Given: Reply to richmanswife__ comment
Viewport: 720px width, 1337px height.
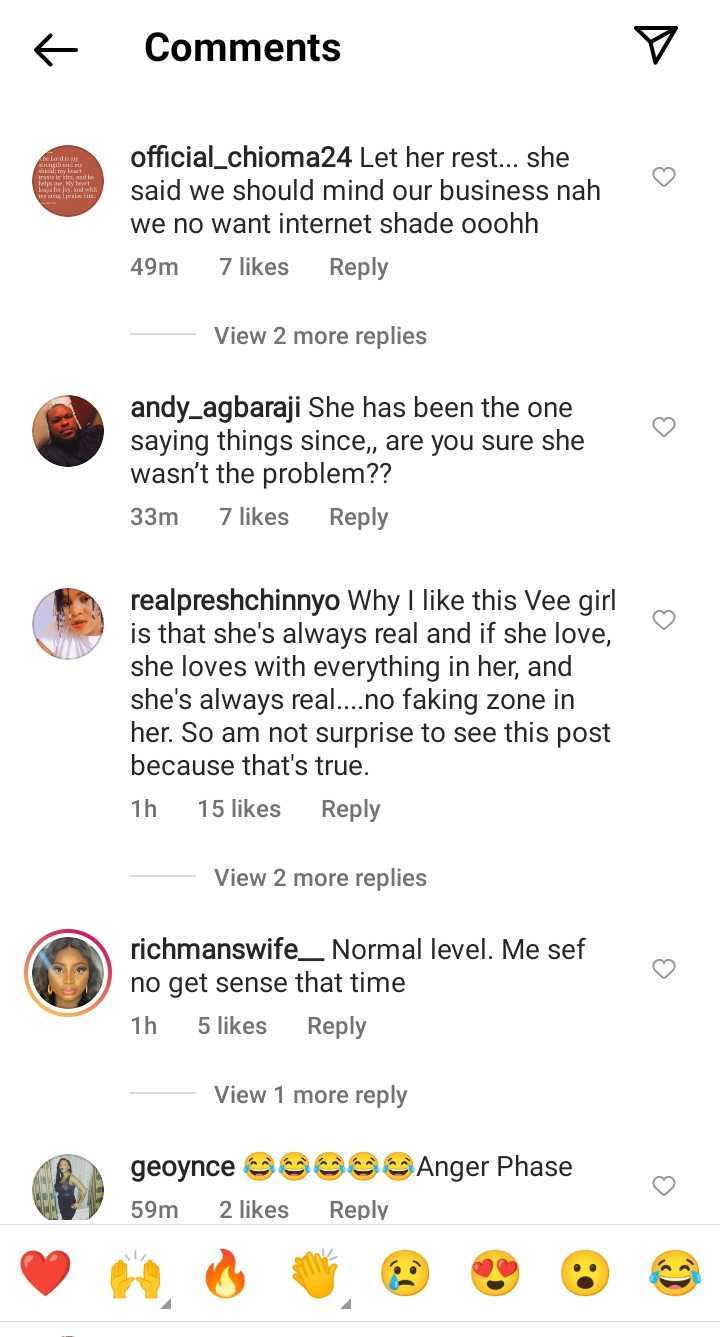Looking at the screenshot, I should coord(336,1026).
